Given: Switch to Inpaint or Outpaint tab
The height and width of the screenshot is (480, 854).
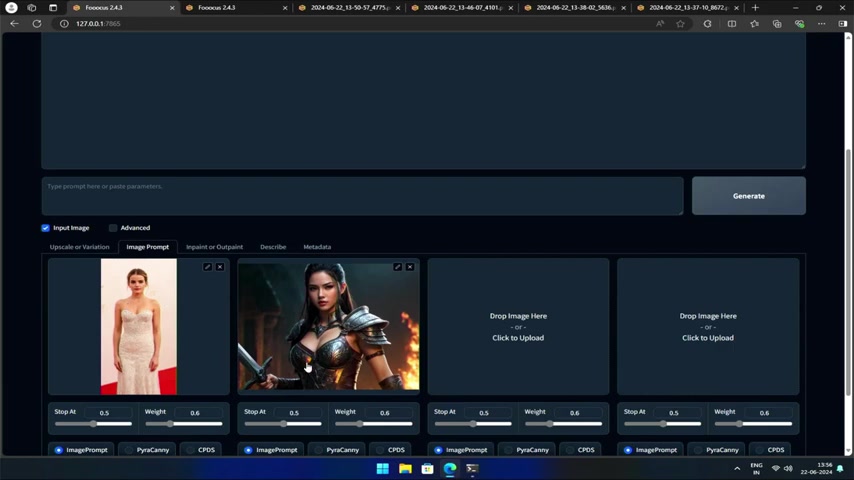Looking at the screenshot, I should coord(215,247).
